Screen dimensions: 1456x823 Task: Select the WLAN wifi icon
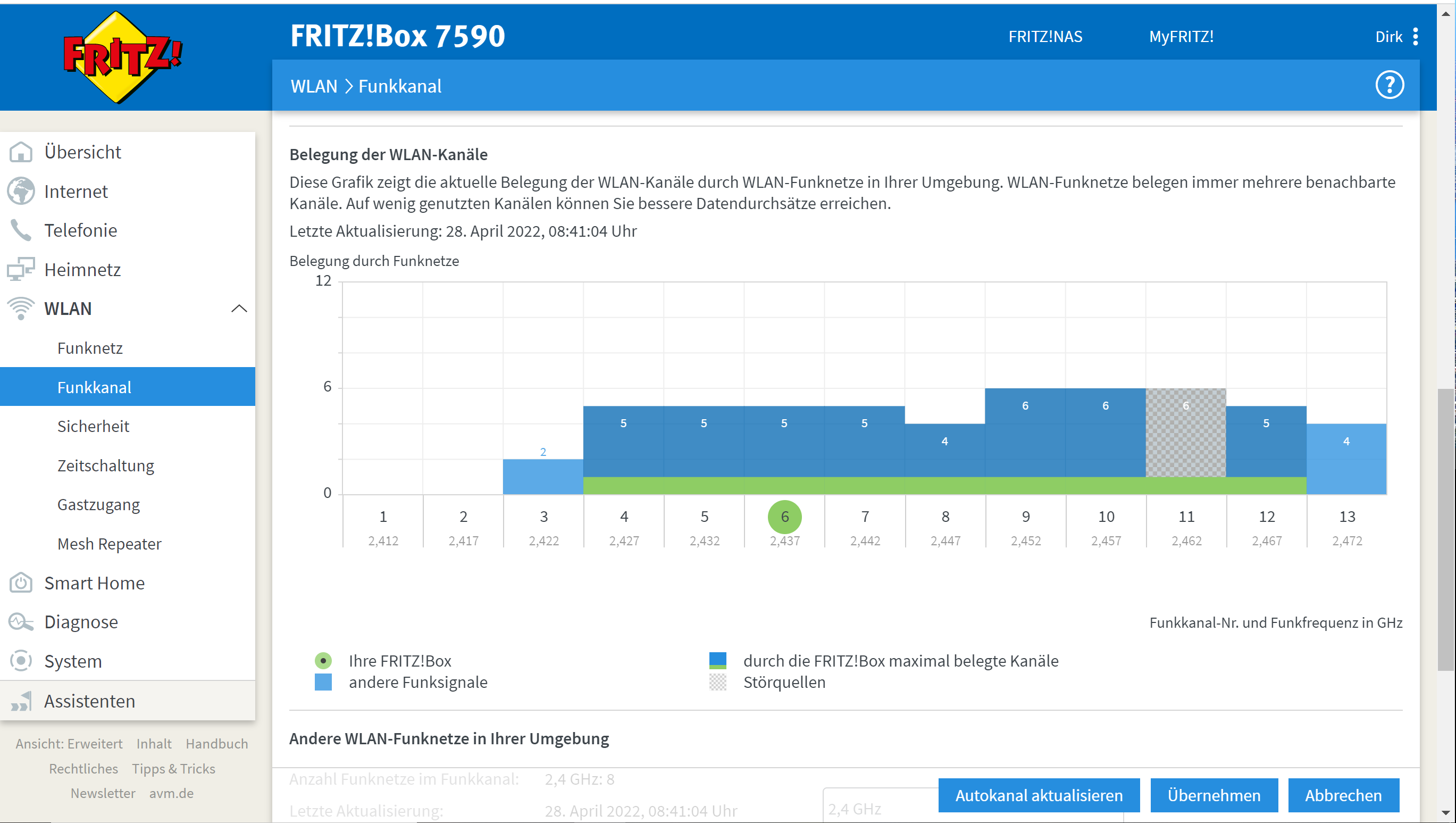(x=21, y=308)
